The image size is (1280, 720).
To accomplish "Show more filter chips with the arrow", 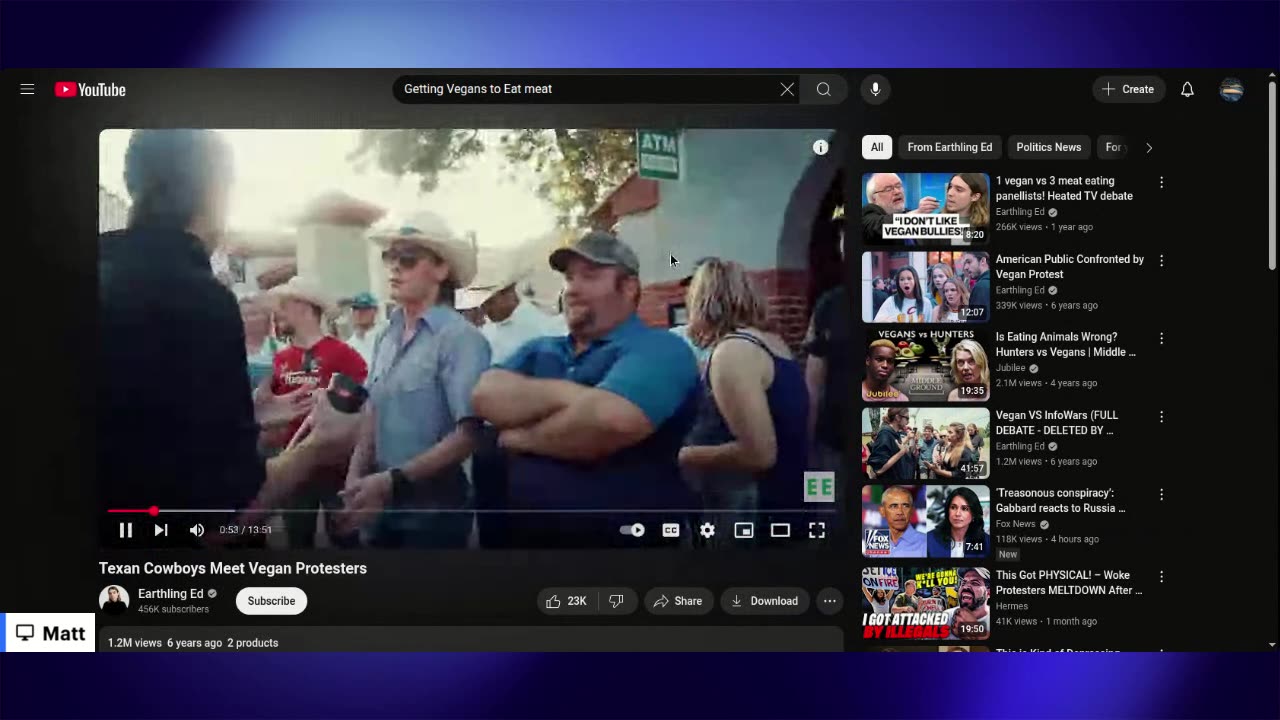I will pyautogui.click(x=1148, y=148).
